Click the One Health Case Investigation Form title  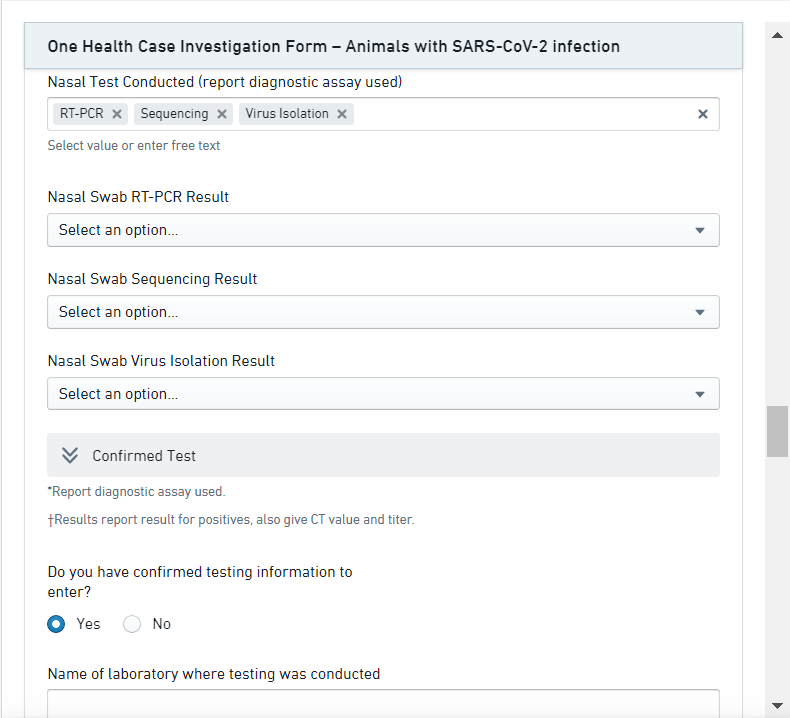(334, 46)
